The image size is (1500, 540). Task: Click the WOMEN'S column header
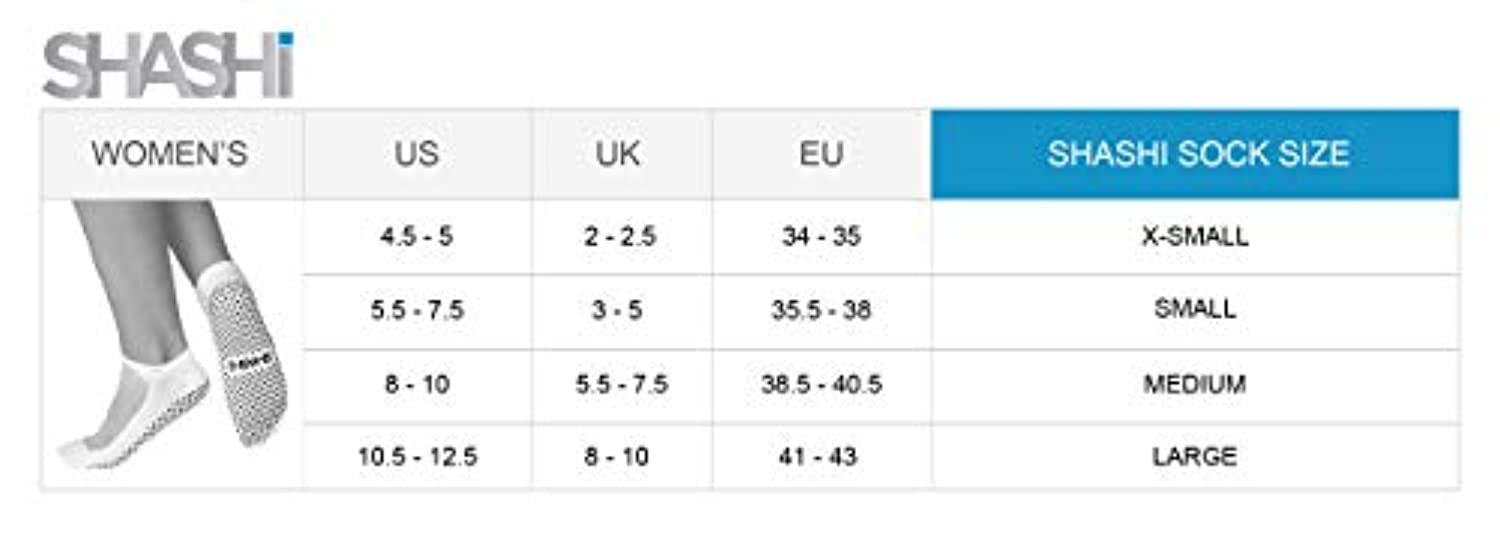[170, 154]
